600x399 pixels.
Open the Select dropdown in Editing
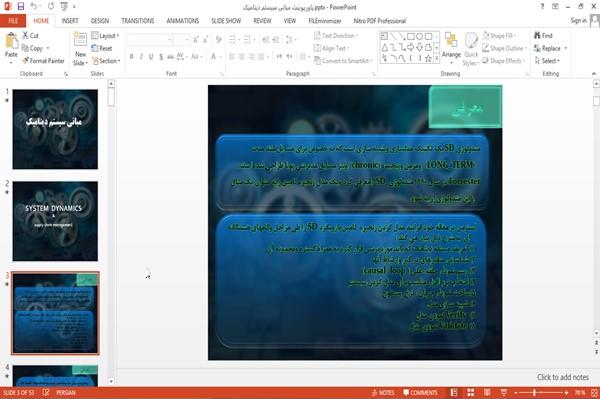tap(547, 61)
